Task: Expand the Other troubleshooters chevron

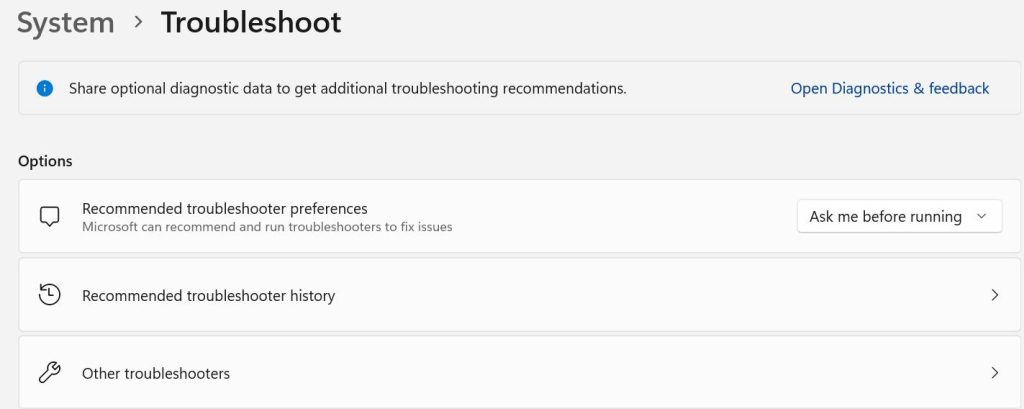Action: pyautogui.click(x=994, y=373)
